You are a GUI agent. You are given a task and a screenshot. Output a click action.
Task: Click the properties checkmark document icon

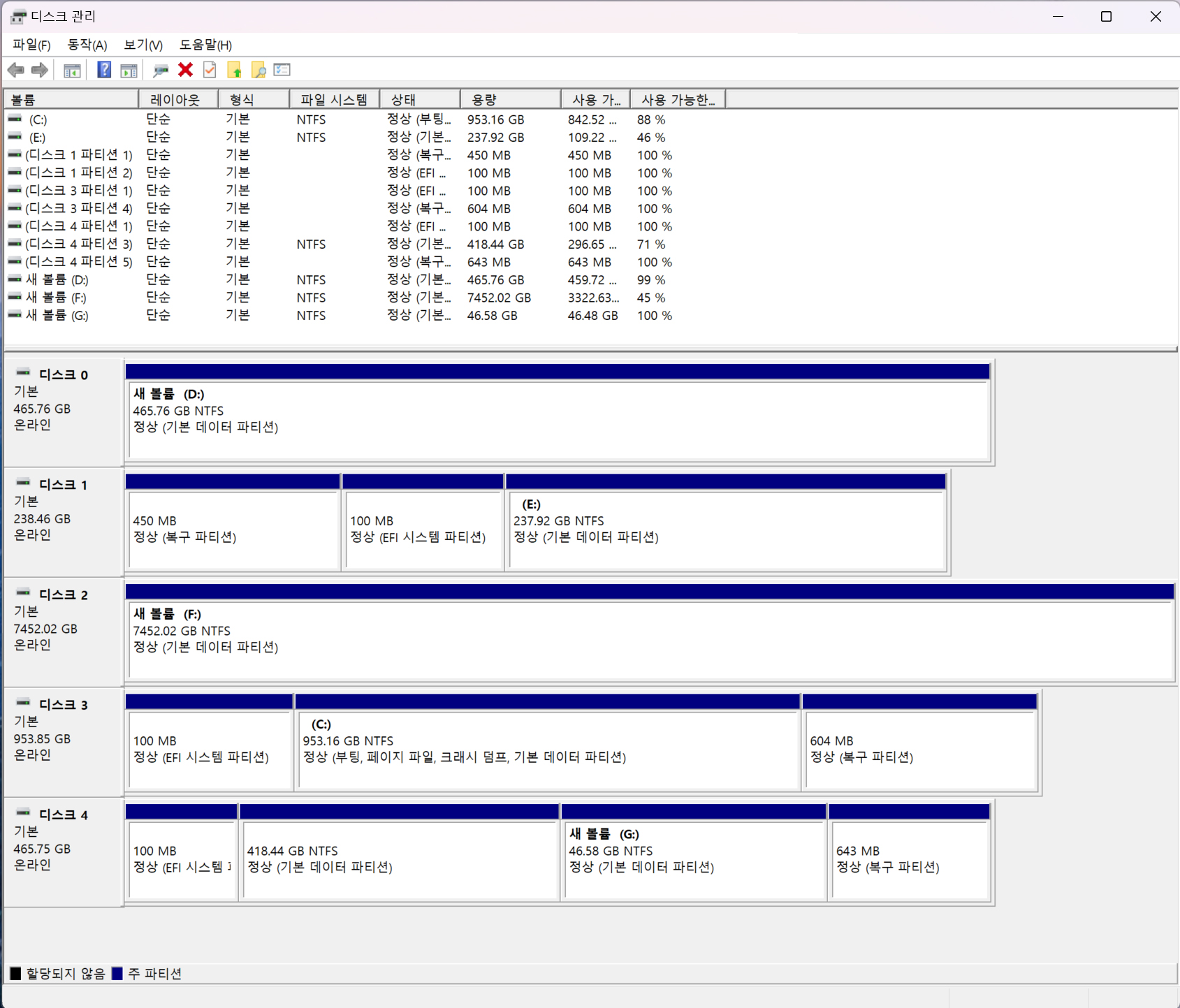210,70
